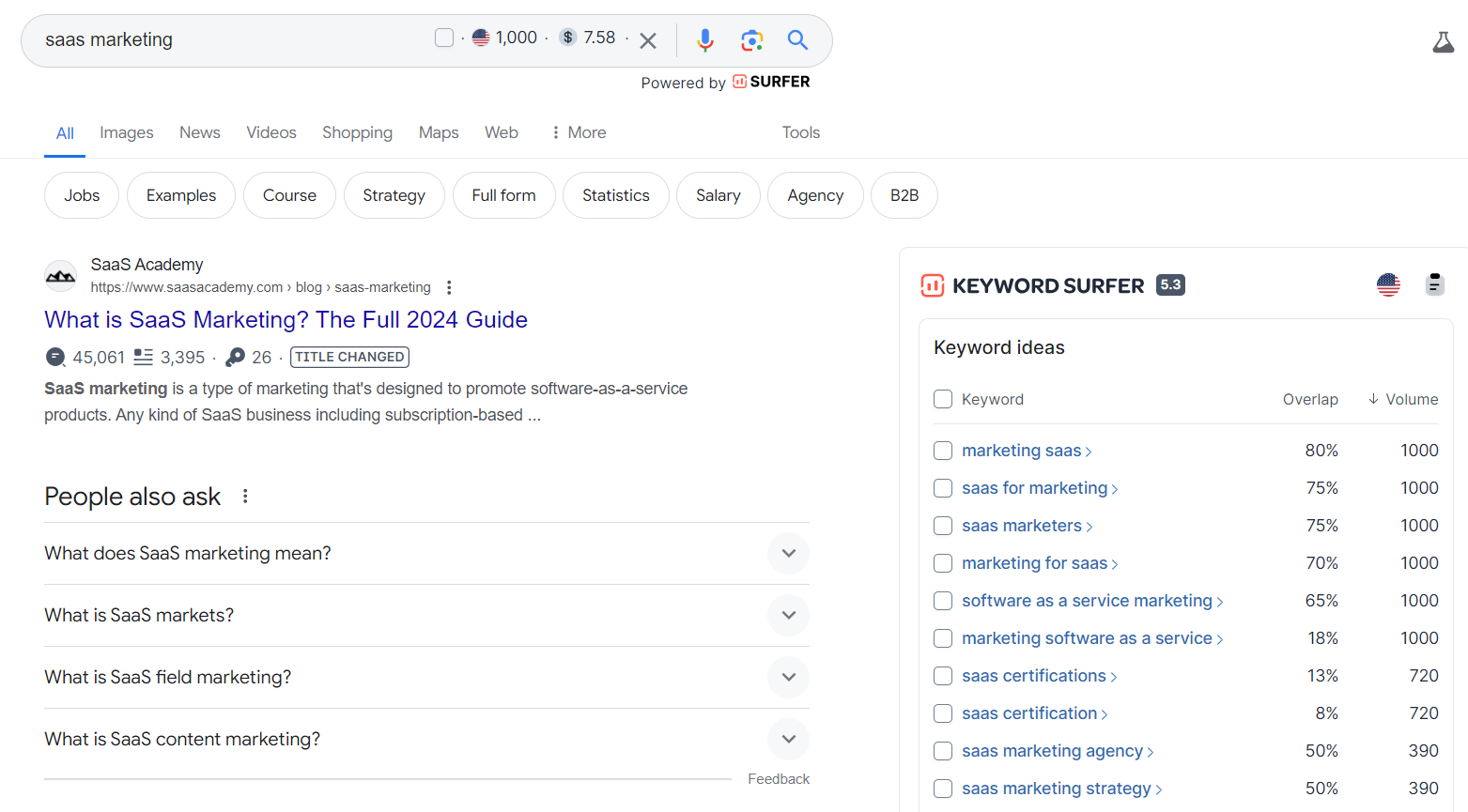Toggle the checkbox inside the search bar
1468x812 pixels.
coord(443,37)
